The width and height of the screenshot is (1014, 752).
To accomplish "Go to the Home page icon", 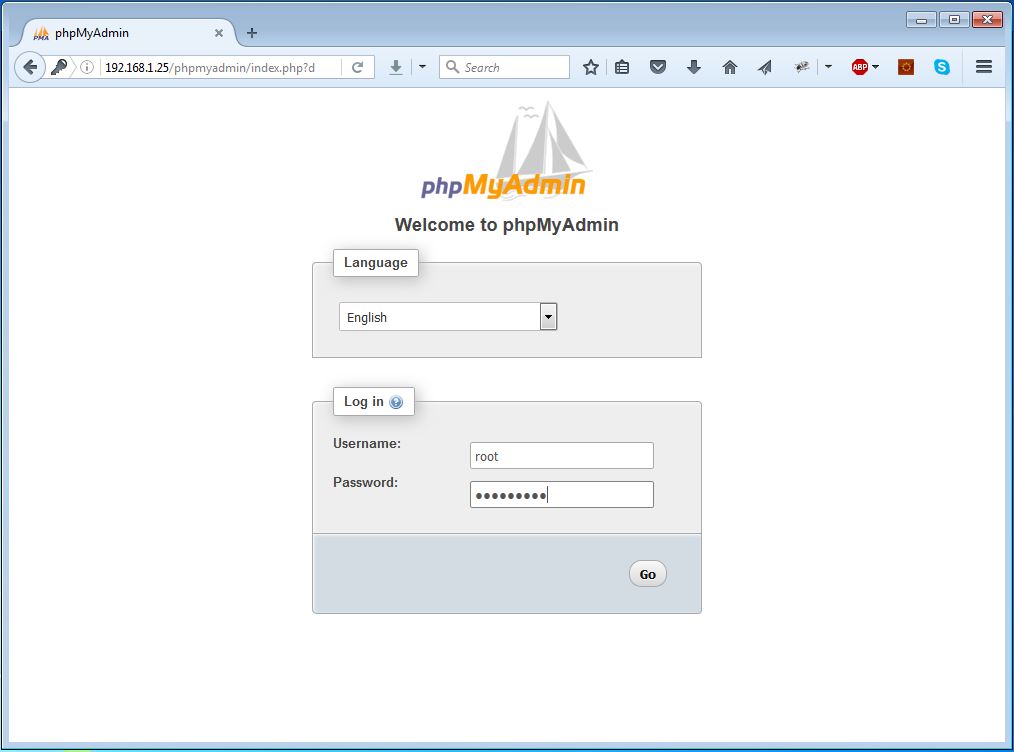I will click(729, 67).
